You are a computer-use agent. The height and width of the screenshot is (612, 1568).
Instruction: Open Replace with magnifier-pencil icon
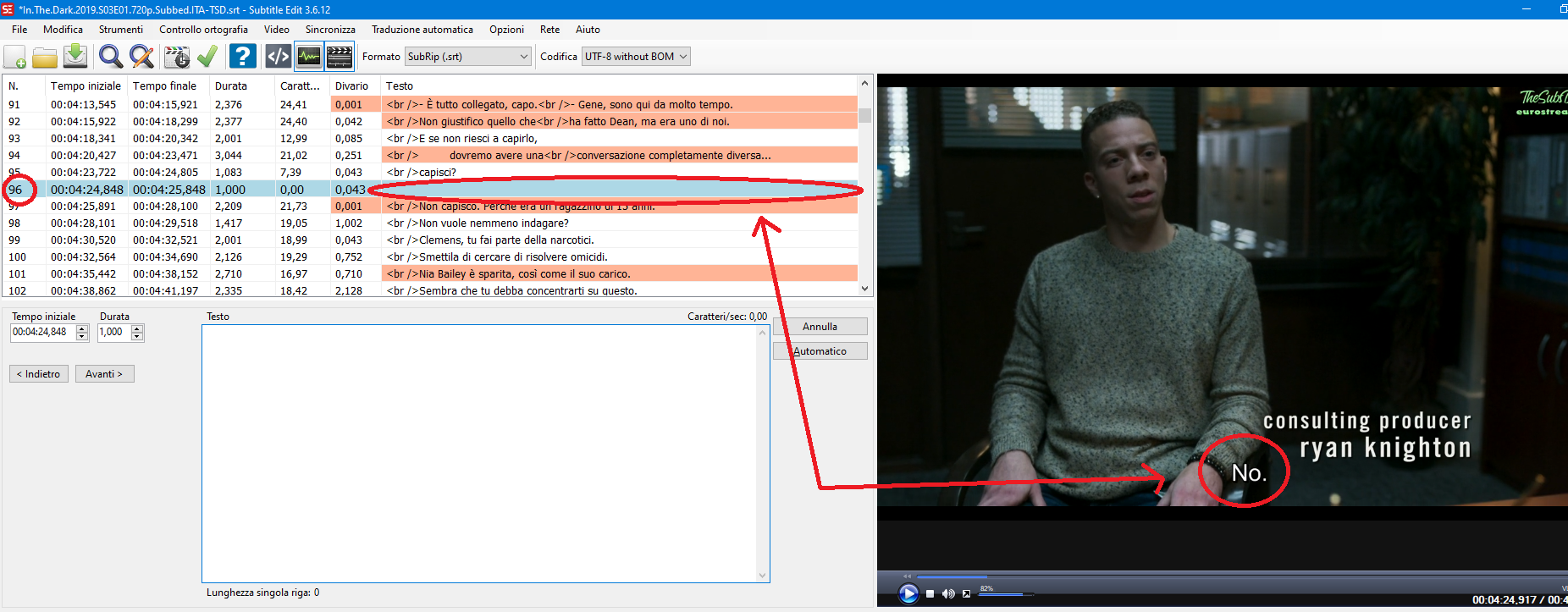point(141,57)
